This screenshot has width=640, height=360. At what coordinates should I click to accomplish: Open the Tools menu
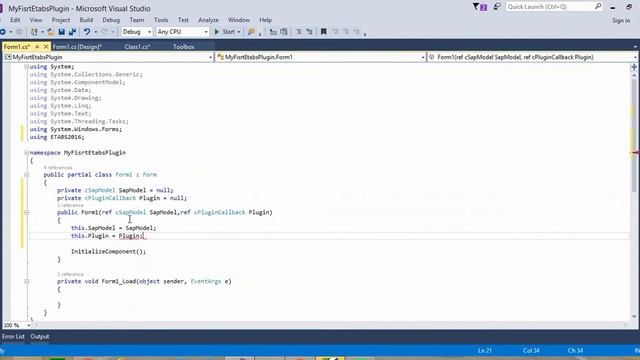tap(161, 20)
